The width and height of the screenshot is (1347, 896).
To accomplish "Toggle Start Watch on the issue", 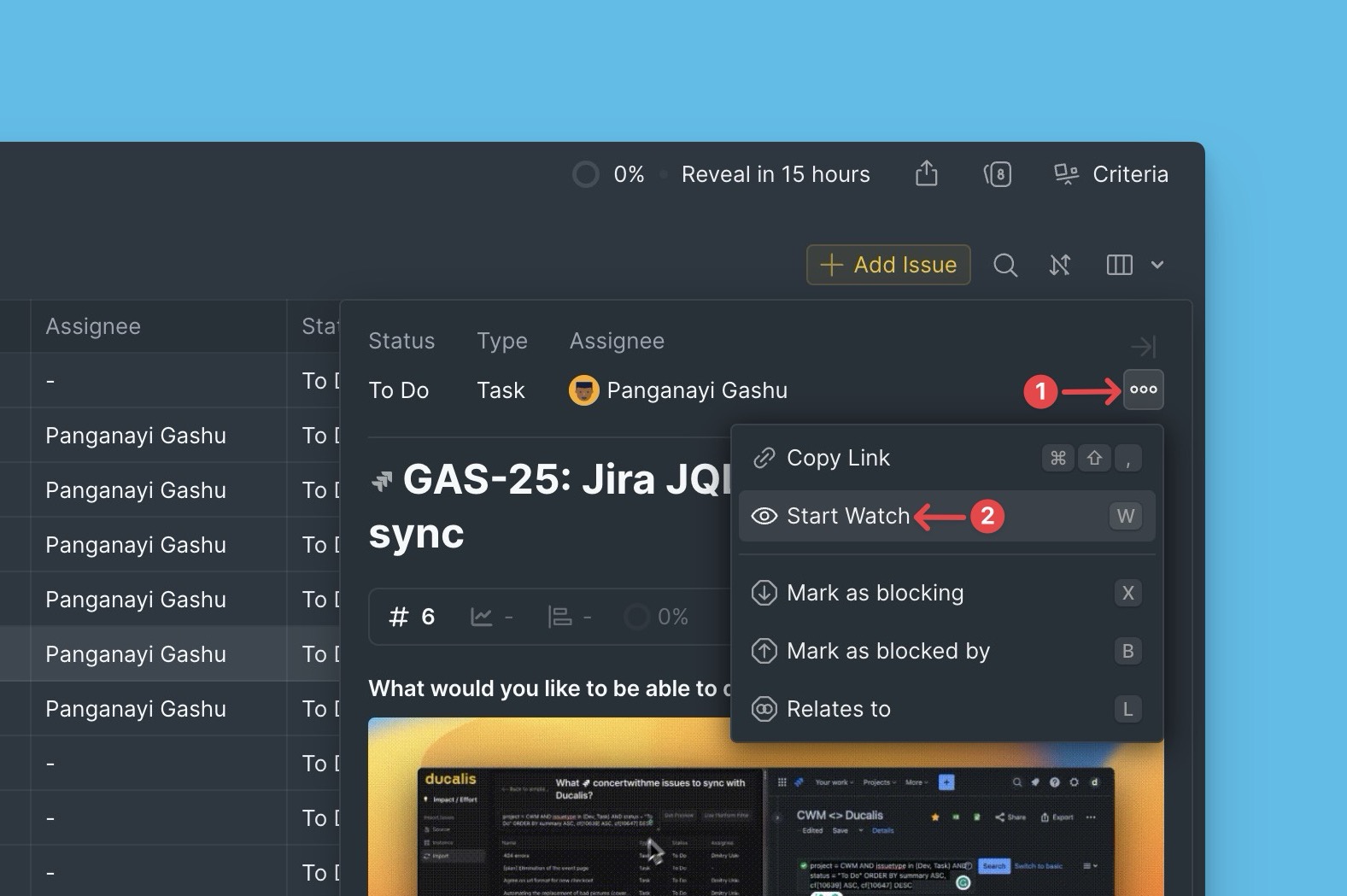I will [x=848, y=516].
